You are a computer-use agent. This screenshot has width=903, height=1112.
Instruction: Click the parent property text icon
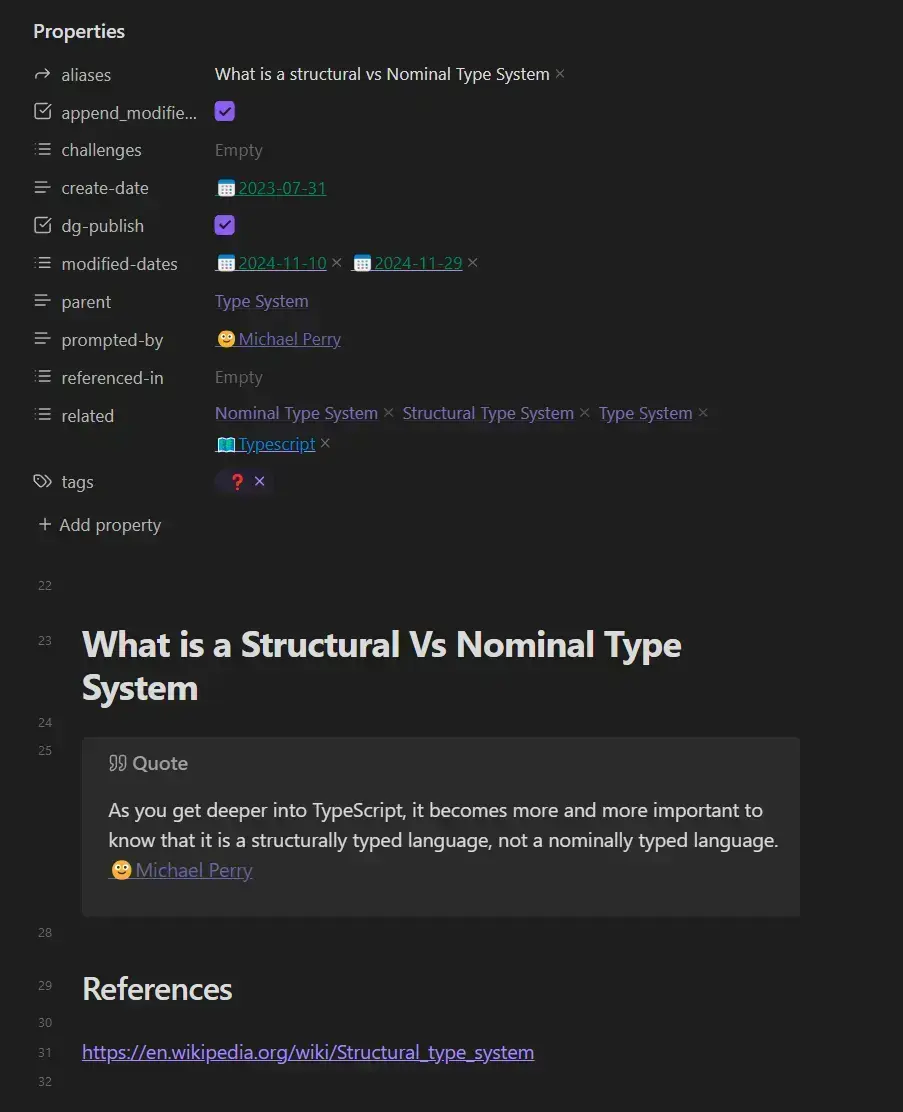[42, 301]
